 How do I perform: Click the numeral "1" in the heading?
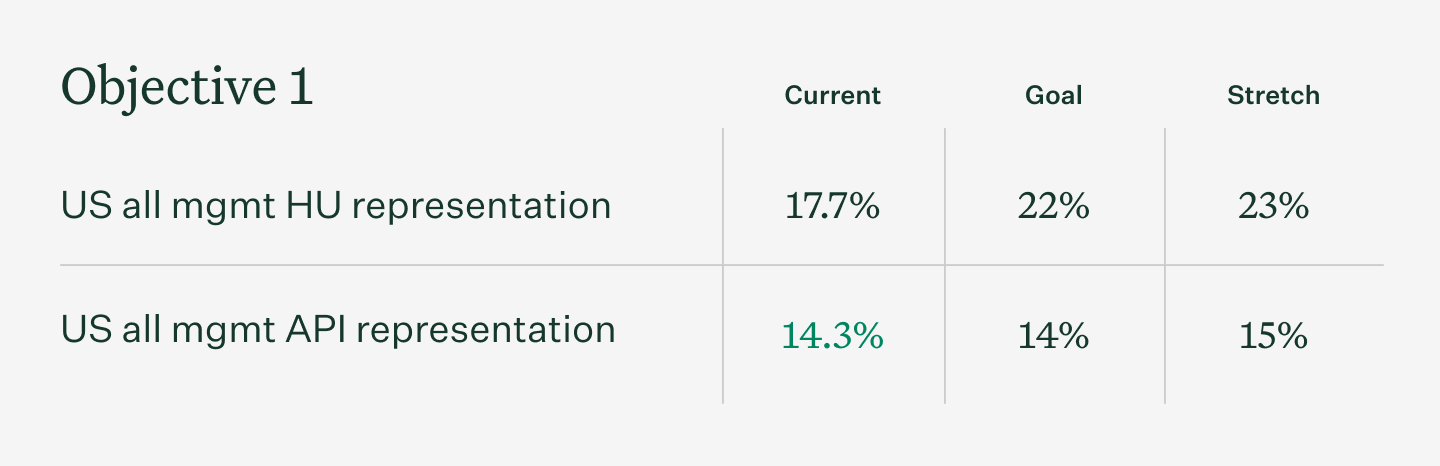click(x=300, y=87)
